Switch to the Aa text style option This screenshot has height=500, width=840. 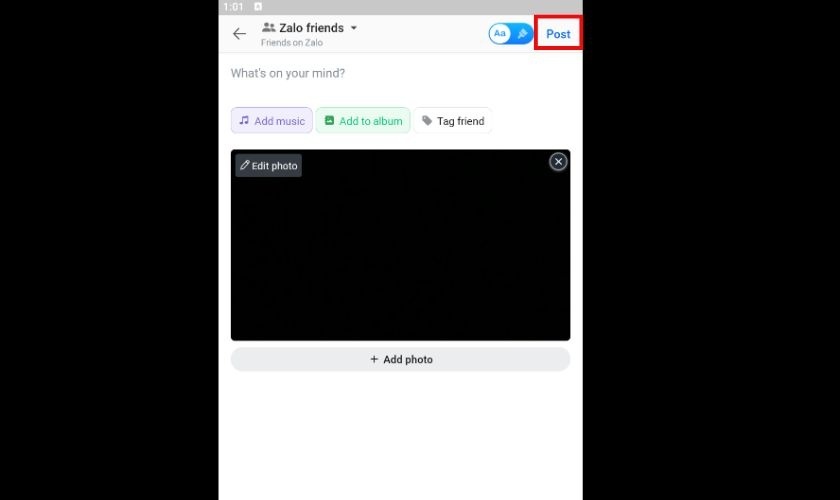click(x=500, y=34)
